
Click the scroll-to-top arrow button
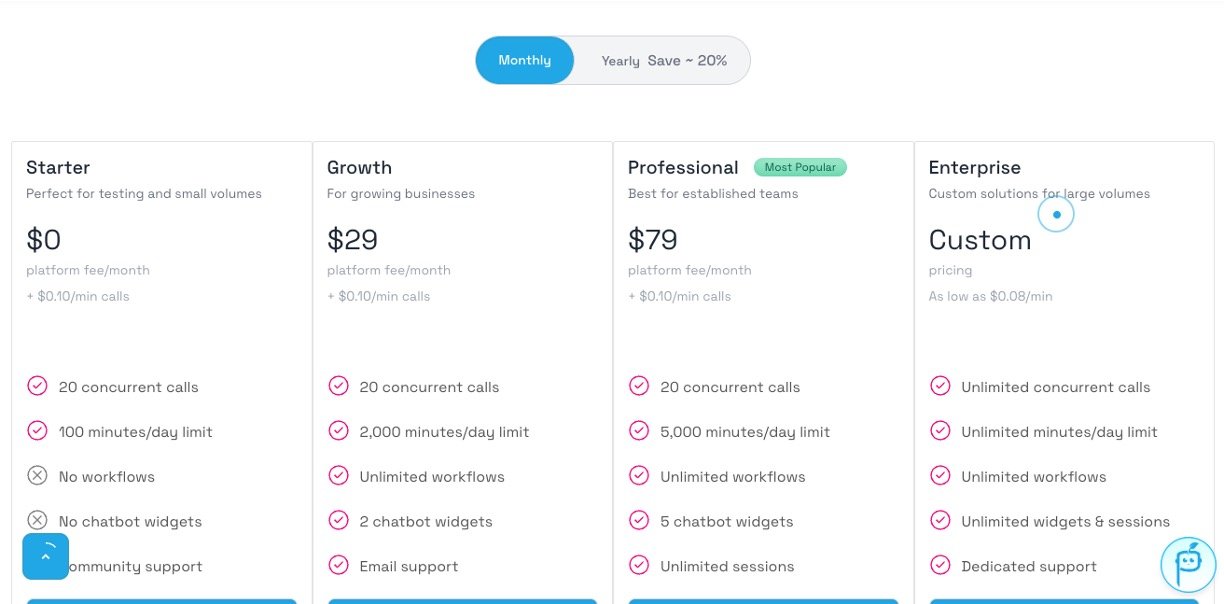click(46, 556)
